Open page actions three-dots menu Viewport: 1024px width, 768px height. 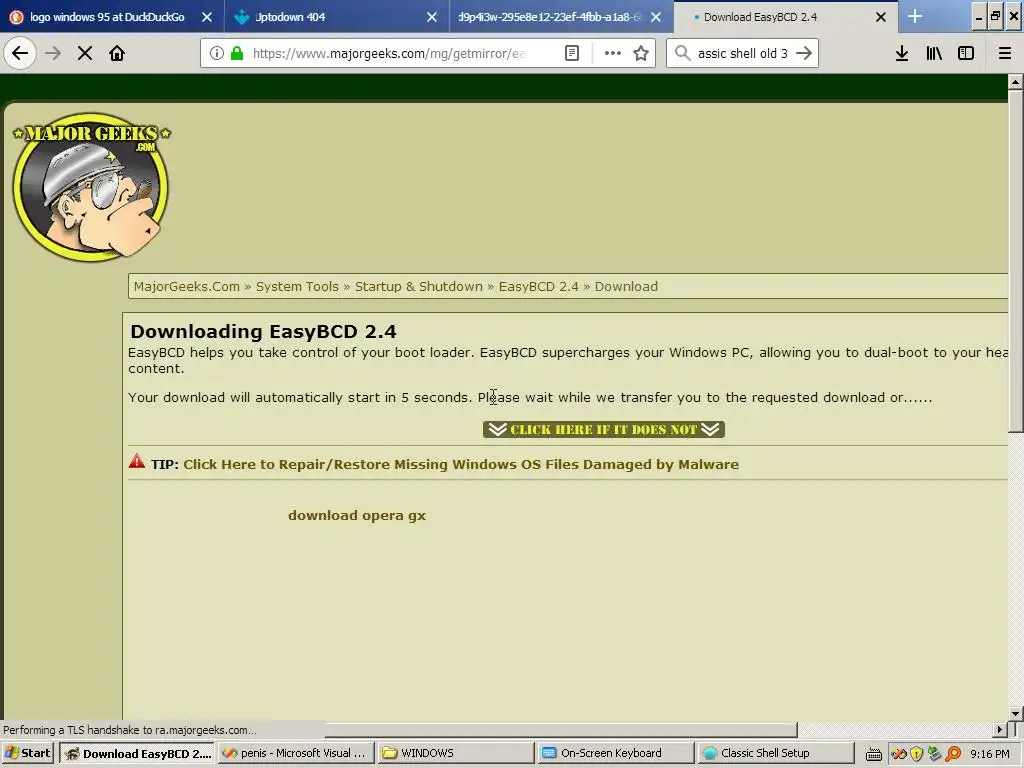pyautogui.click(x=613, y=53)
